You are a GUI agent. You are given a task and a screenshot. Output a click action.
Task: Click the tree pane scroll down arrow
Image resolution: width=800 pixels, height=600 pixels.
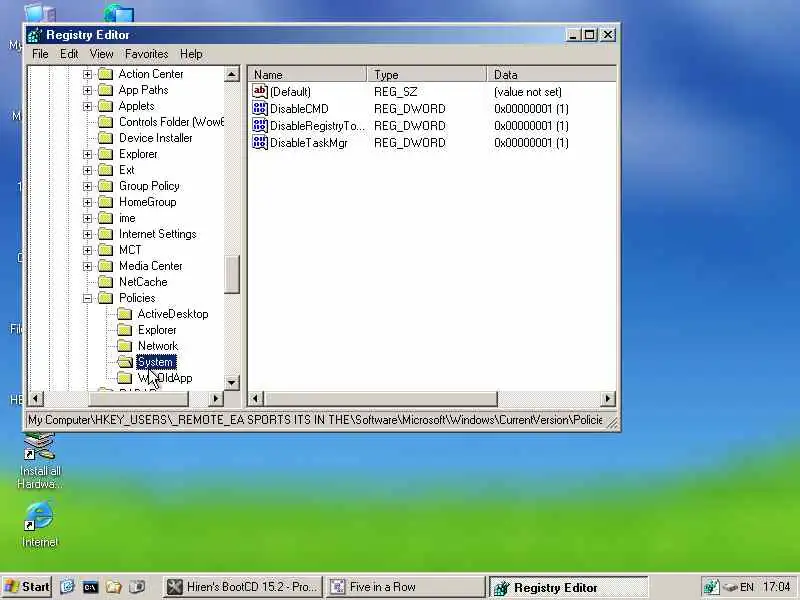click(x=232, y=383)
